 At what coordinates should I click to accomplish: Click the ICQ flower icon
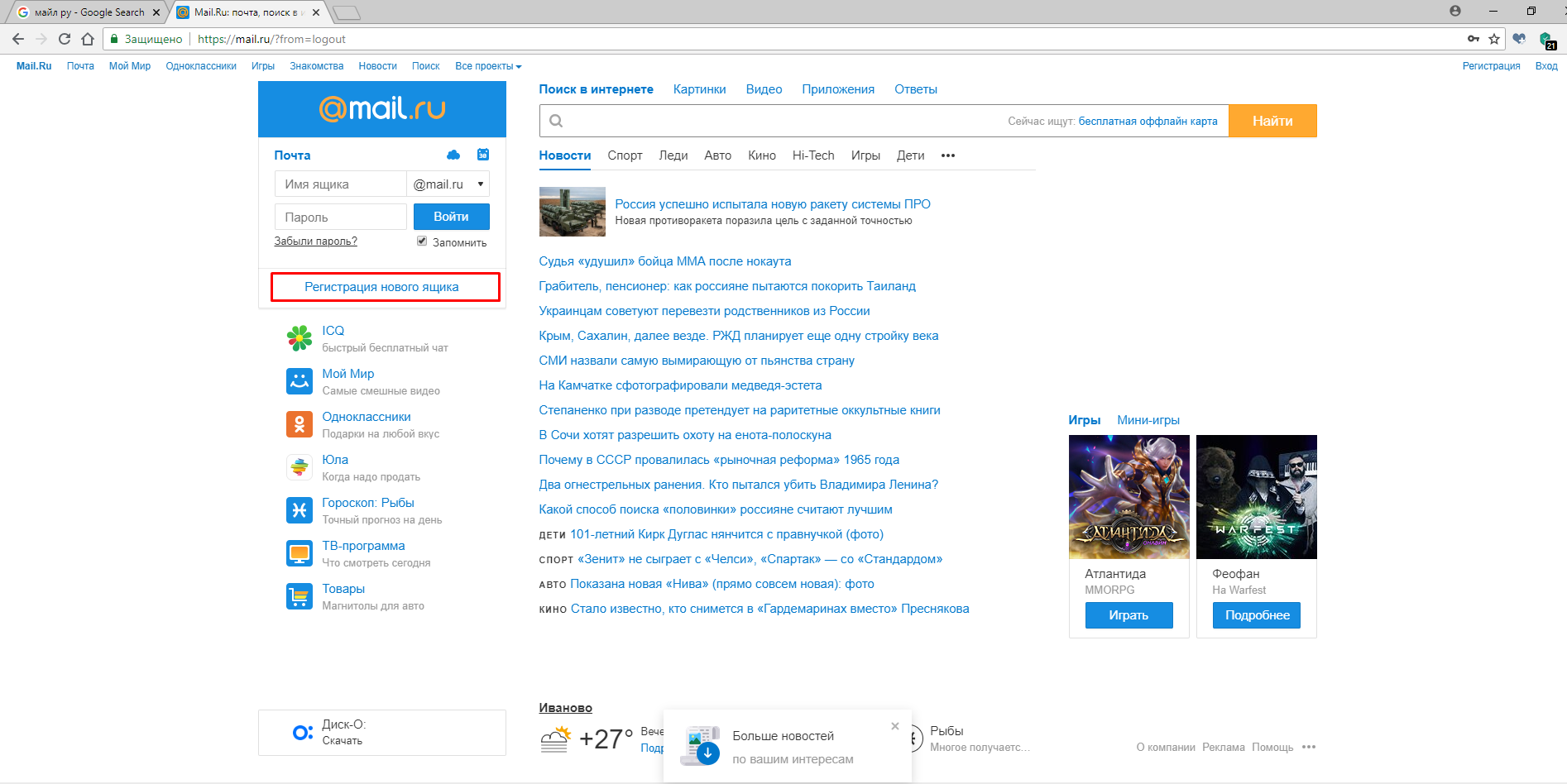[x=299, y=338]
